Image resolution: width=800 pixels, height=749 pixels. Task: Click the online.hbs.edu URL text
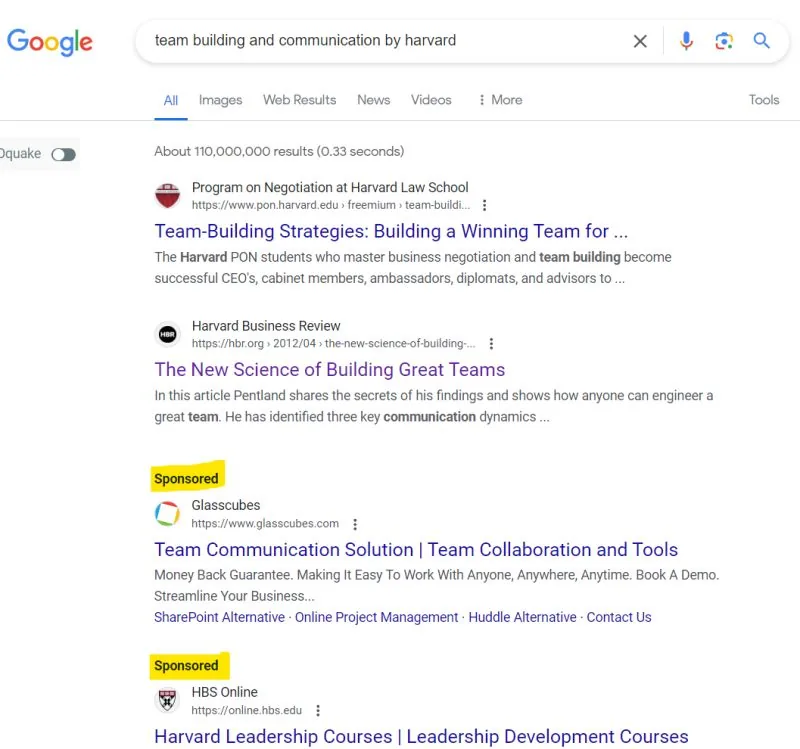(247, 710)
